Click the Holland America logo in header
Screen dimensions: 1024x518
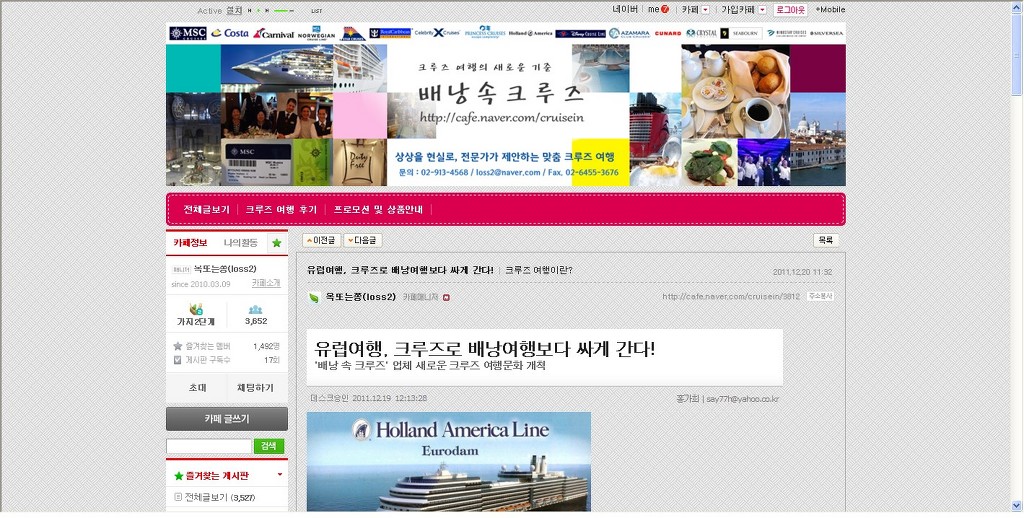(x=530, y=33)
